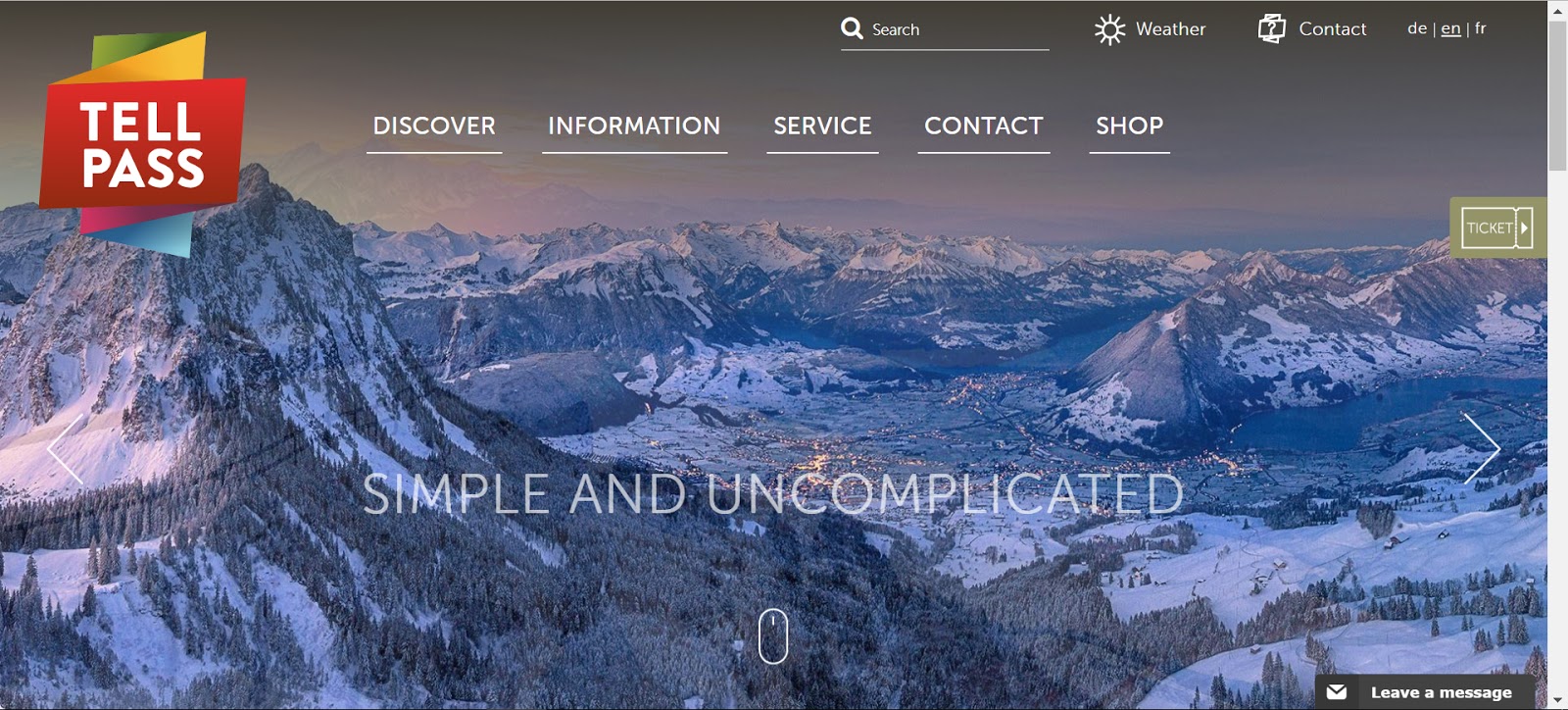Screen dimensions: 1568x710
Task: Switch language to French (fr)
Action: pyautogui.click(x=1481, y=28)
